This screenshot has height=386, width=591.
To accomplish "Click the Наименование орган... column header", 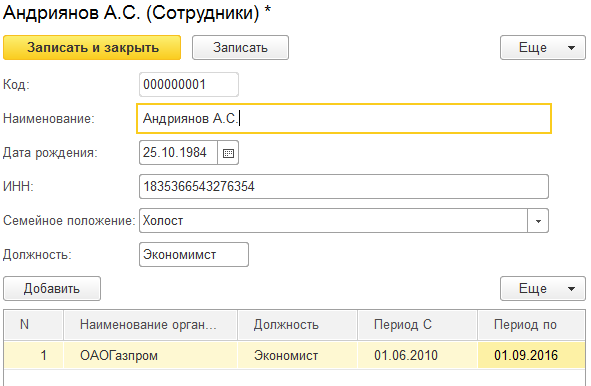I will [x=150, y=325].
